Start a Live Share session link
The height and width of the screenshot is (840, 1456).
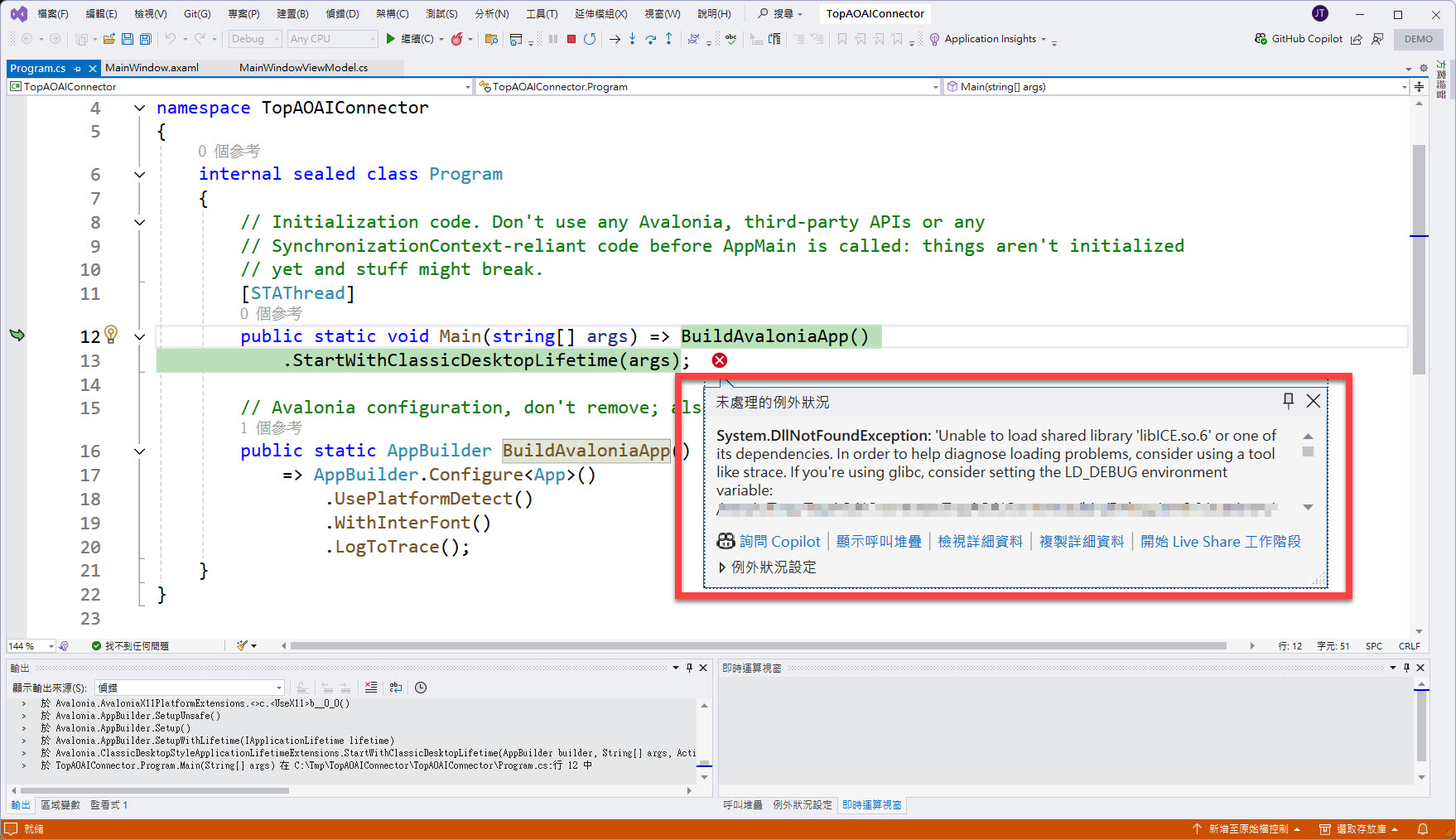(x=1221, y=542)
